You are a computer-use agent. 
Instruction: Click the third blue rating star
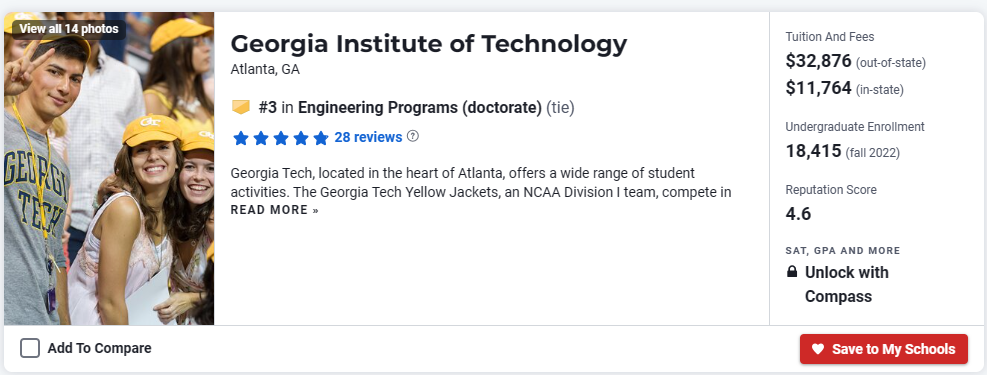(281, 138)
